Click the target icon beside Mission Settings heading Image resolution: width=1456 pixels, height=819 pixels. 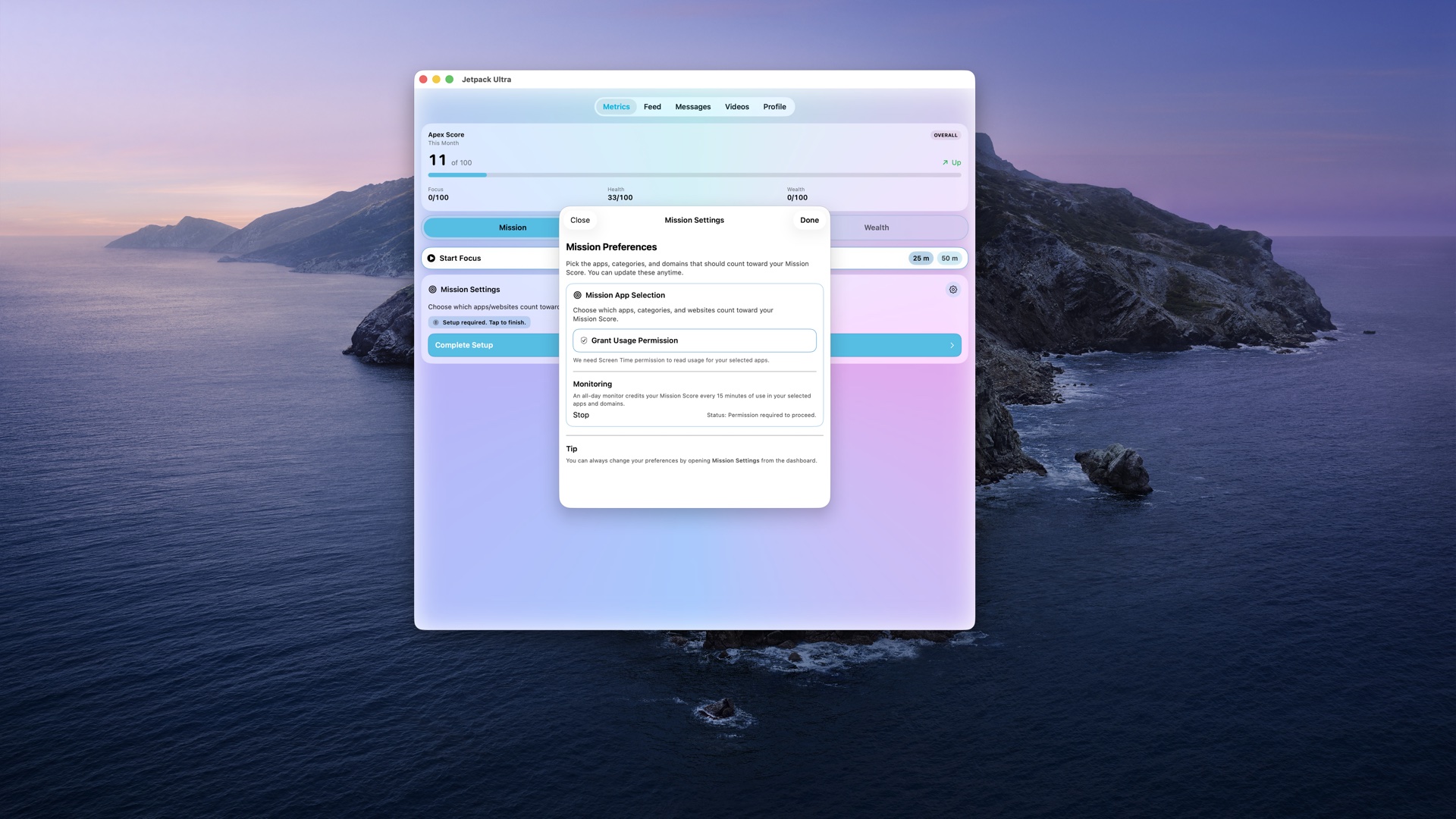[432, 290]
